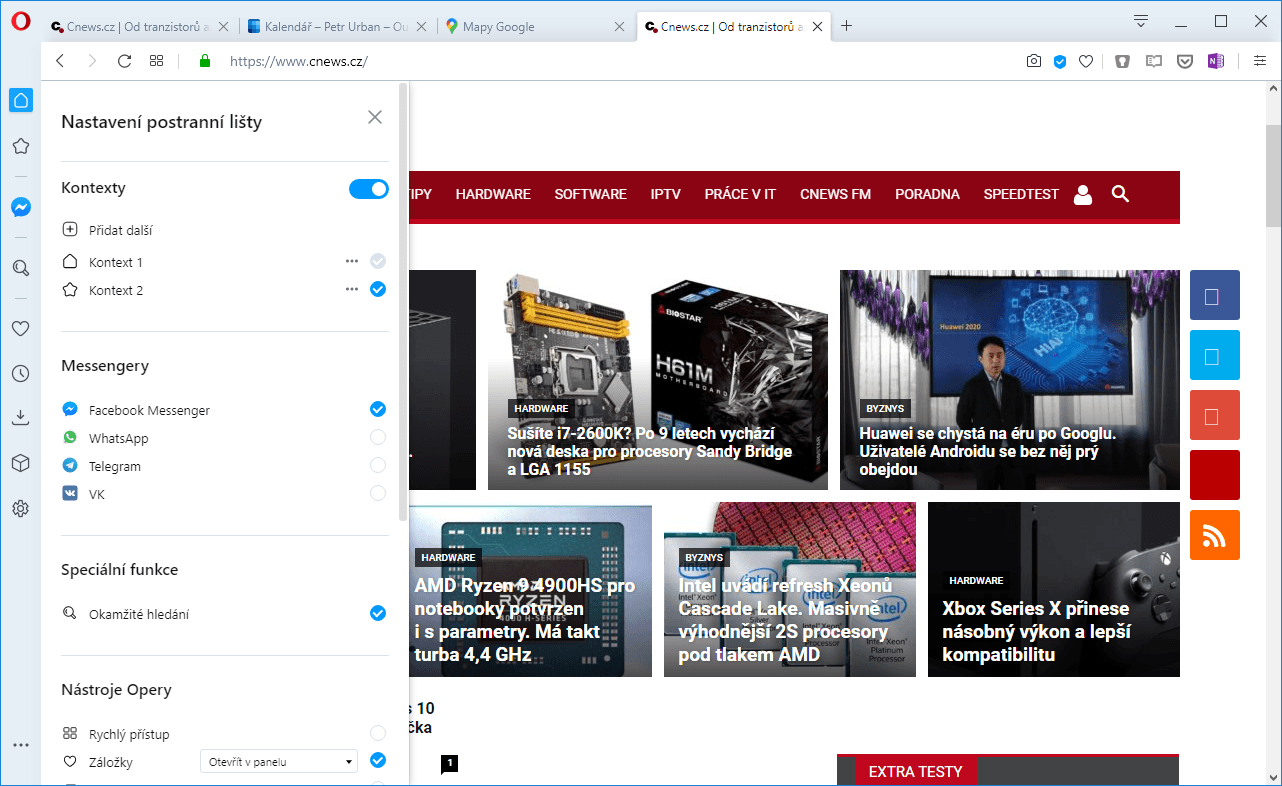
Task: Open Extensions cube icon in sidebar
Action: pos(20,463)
